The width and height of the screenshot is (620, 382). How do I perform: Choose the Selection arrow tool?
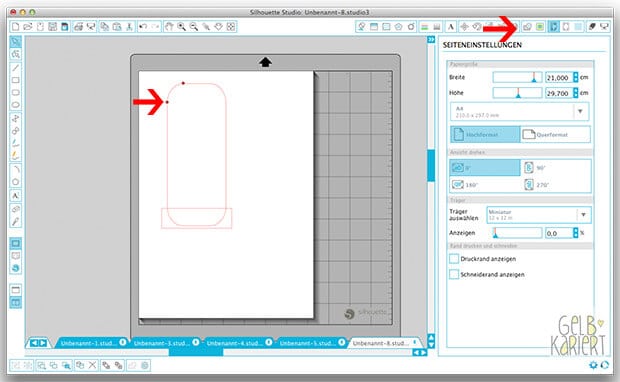point(15,42)
